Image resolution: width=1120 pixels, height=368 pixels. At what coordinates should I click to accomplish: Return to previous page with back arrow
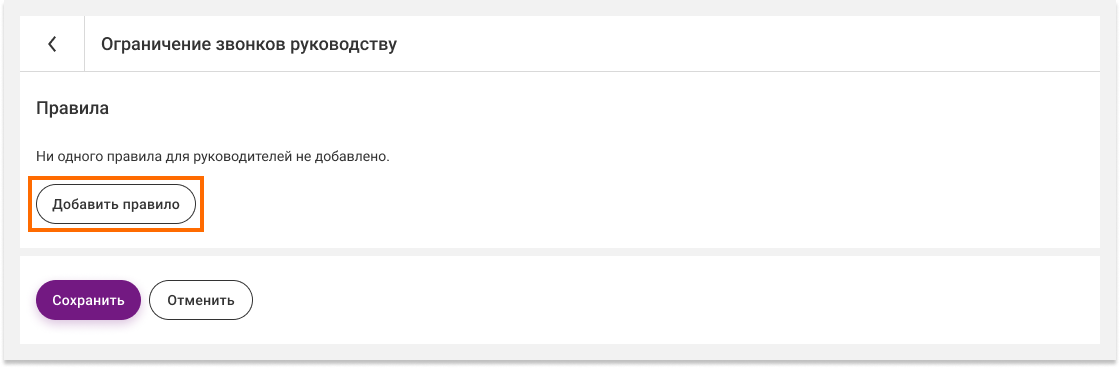click(52, 44)
